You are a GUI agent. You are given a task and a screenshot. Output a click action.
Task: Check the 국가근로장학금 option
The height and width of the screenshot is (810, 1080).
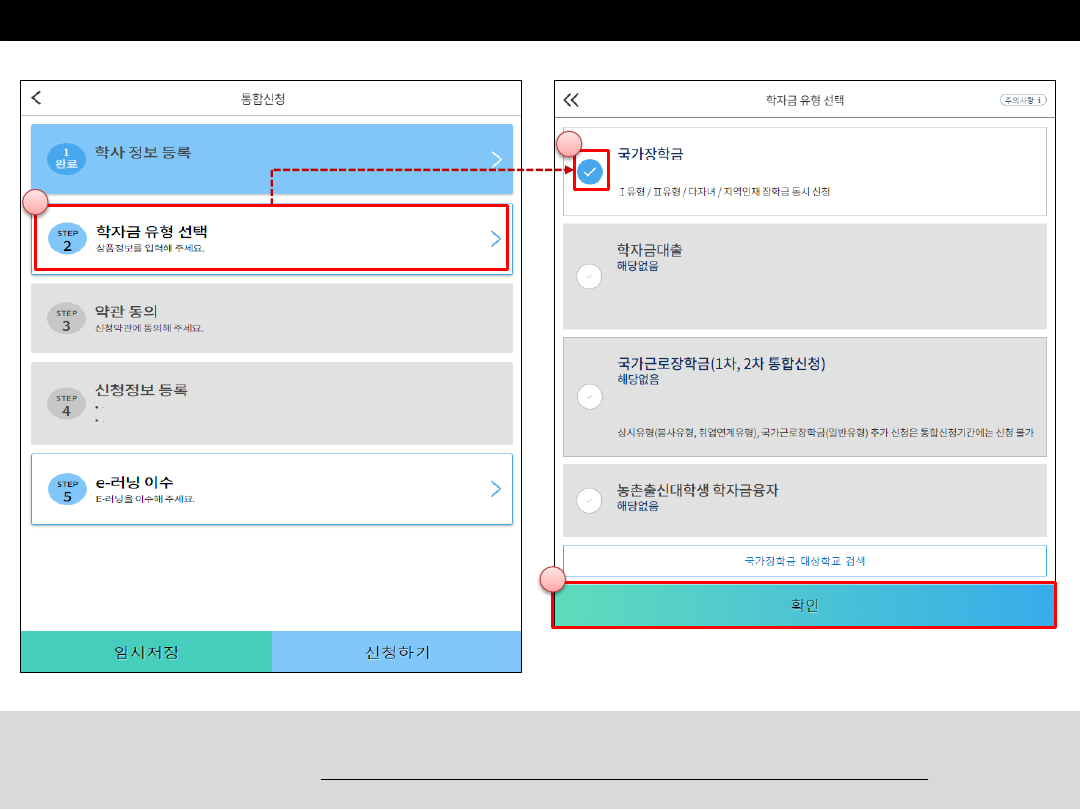point(590,397)
